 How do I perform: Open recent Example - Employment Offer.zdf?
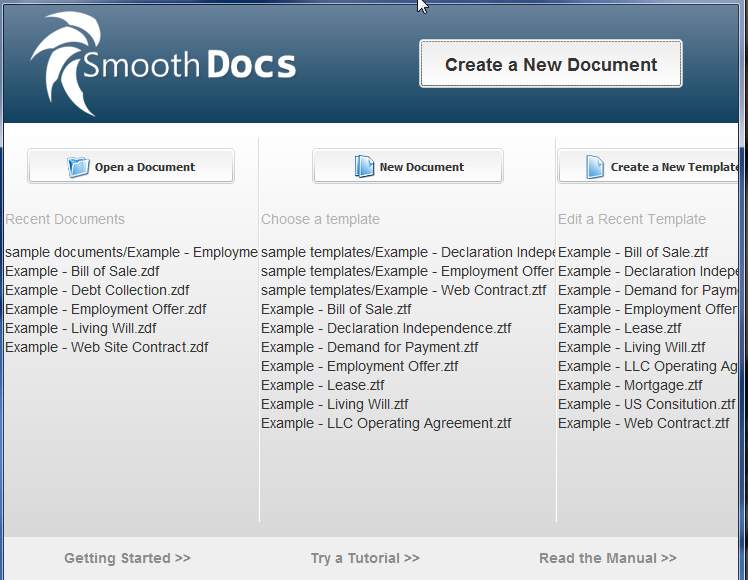[x=106, y=309]
